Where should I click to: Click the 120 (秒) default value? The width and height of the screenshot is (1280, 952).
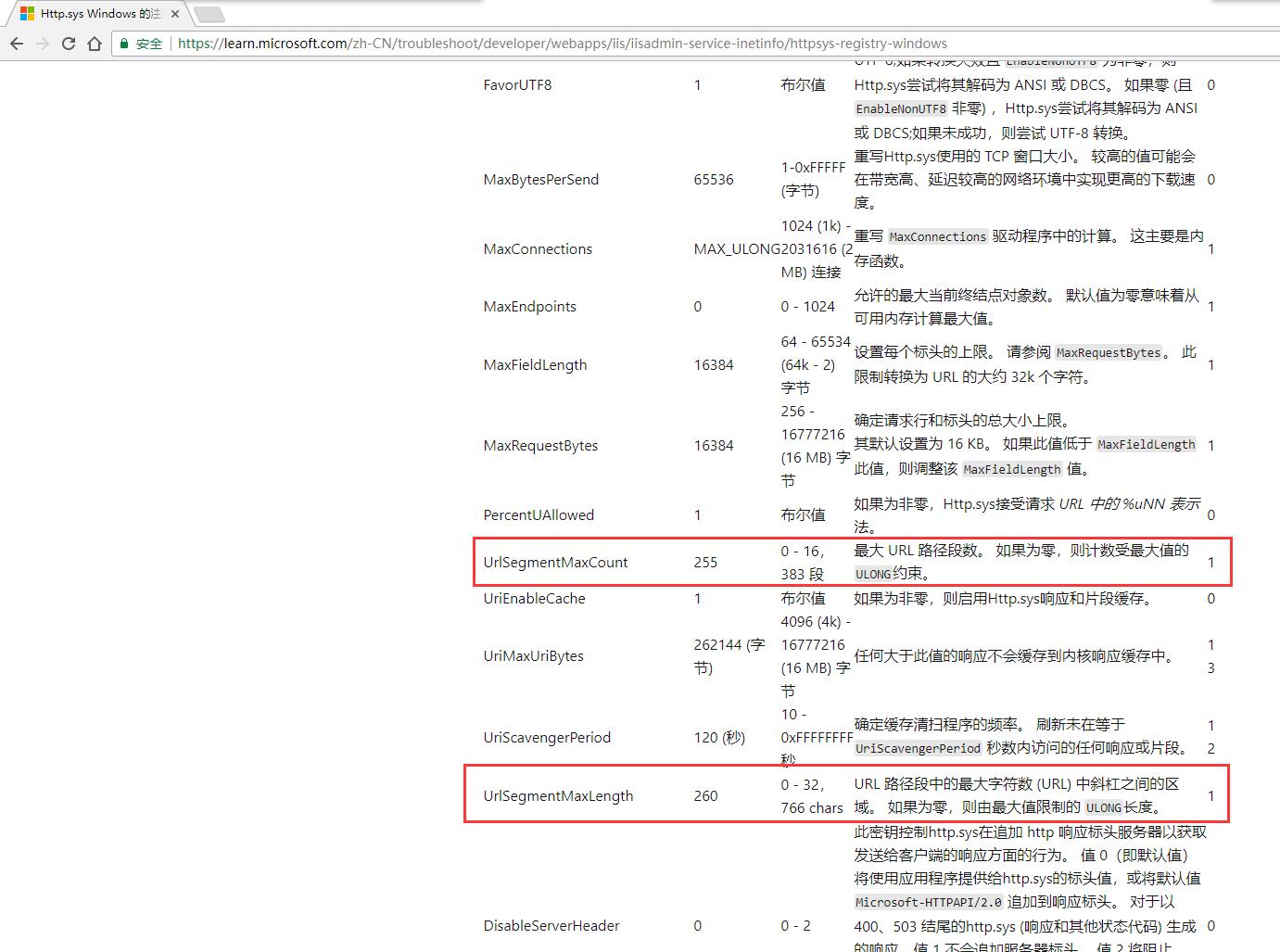click(719, 737)
